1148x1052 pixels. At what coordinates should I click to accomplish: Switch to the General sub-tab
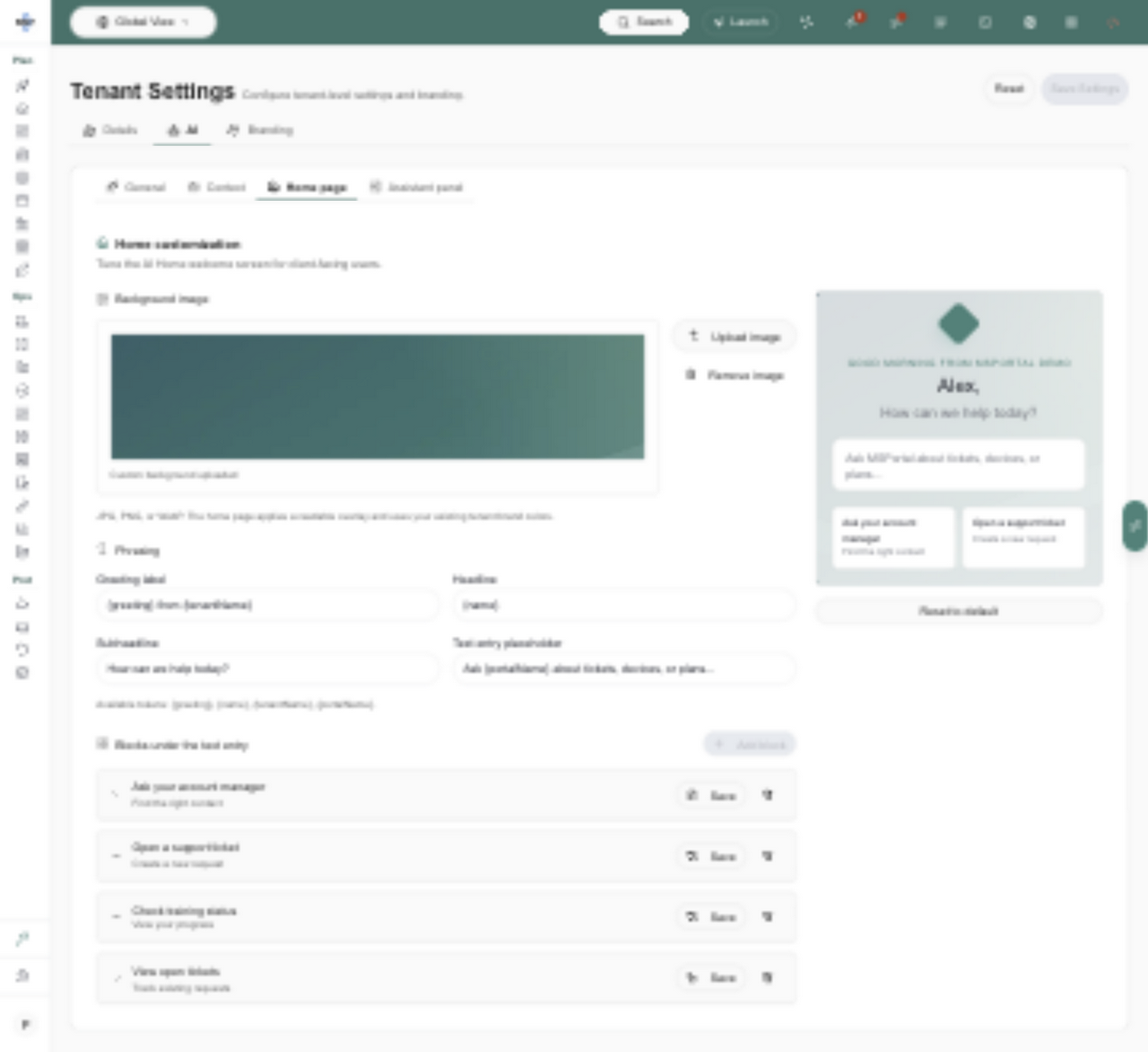coord(135,187)
